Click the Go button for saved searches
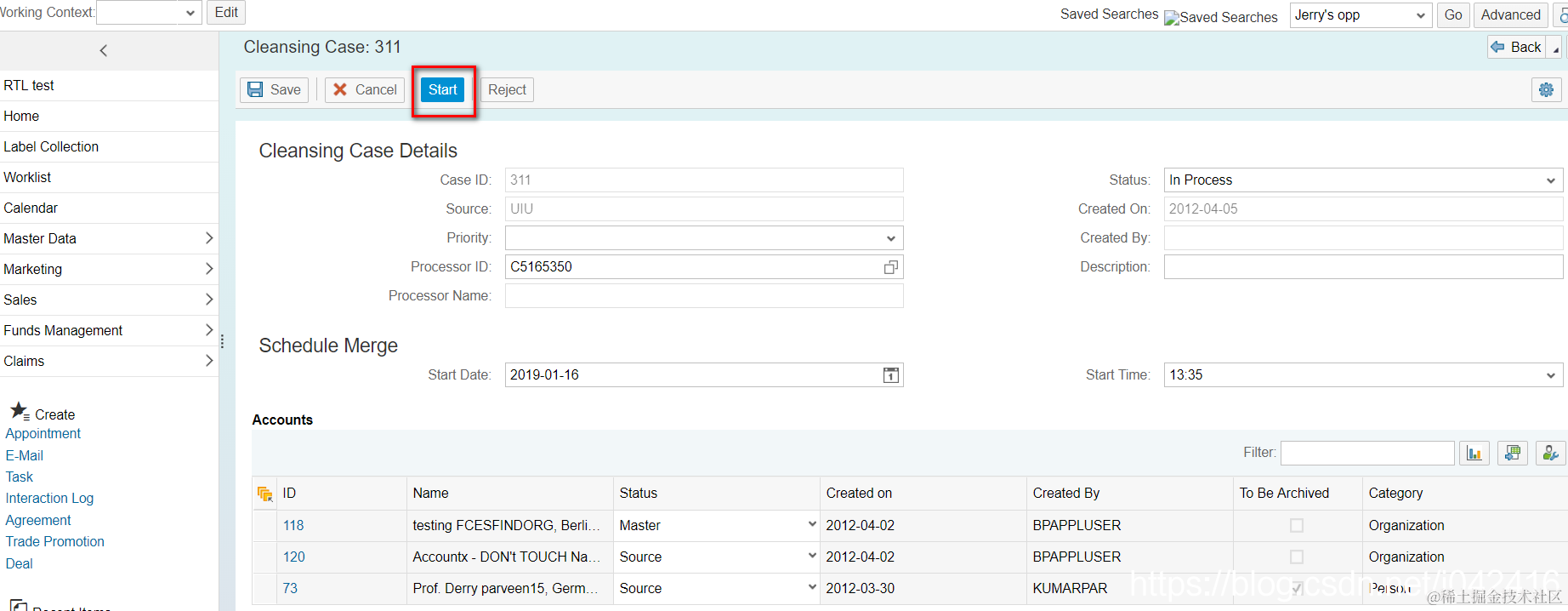The width and height of the screenshot is (1568, 611). click(x=1453, y=15)
